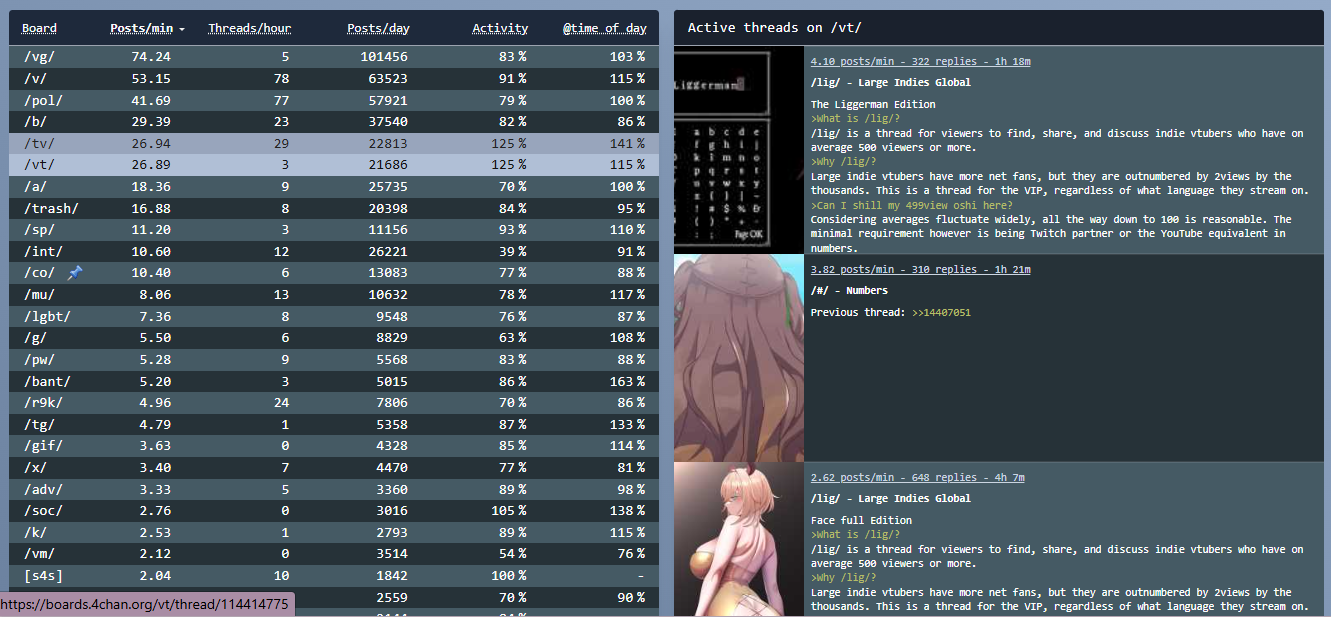The image size is (1331, 617).
Task: Sort by @time of day column header
Action: [x=604, y=28]
